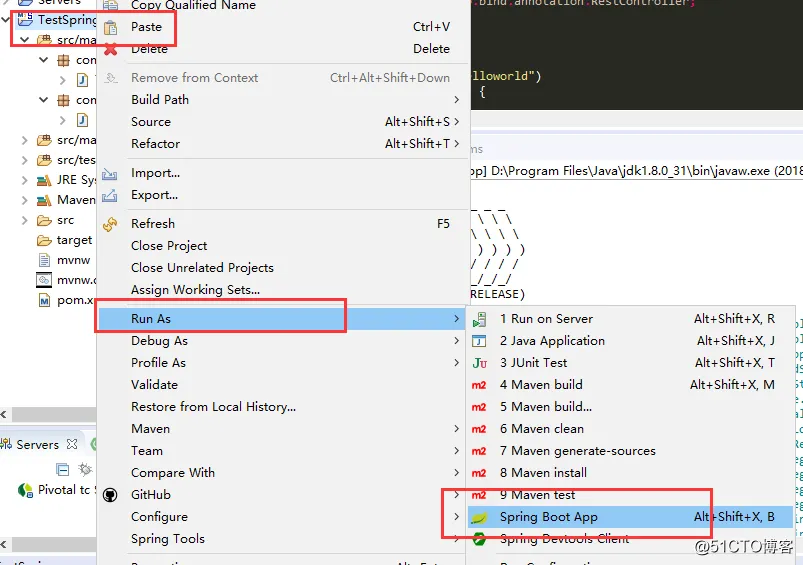Click the Export icon in the context menu

[110, 196]
